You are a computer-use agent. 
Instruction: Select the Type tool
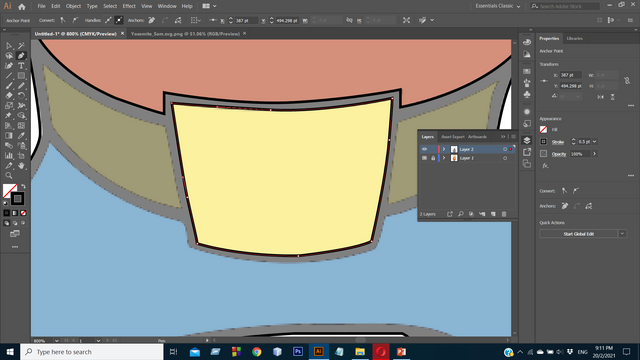tap(21, 66)
